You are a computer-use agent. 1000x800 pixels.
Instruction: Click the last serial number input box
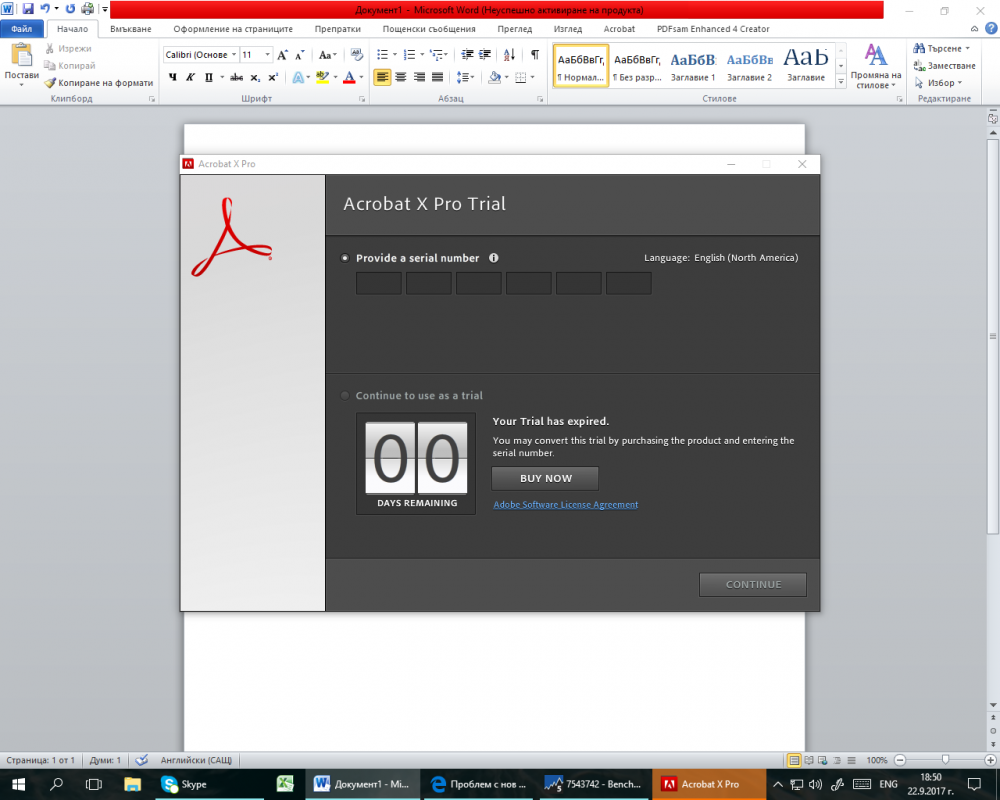coord(629,283)
